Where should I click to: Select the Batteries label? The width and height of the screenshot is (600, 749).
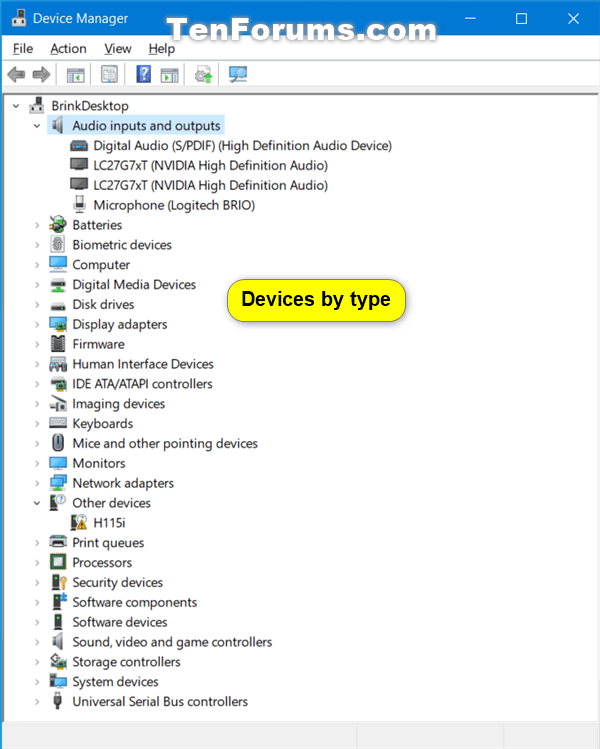click(x=97, y=225)
